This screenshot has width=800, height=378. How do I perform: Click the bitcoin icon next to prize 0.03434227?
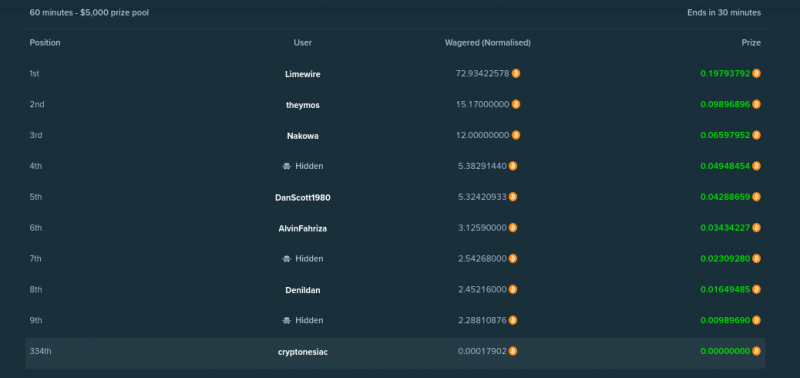[756, 228]
